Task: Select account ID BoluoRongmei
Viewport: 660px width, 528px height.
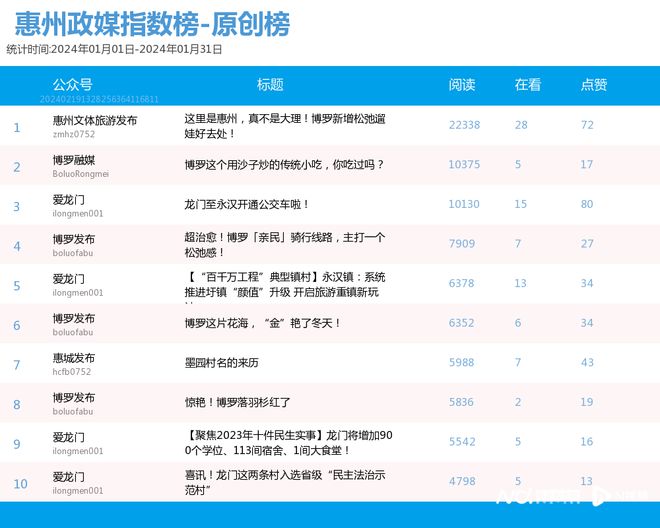Action: [x=81, y=174]
